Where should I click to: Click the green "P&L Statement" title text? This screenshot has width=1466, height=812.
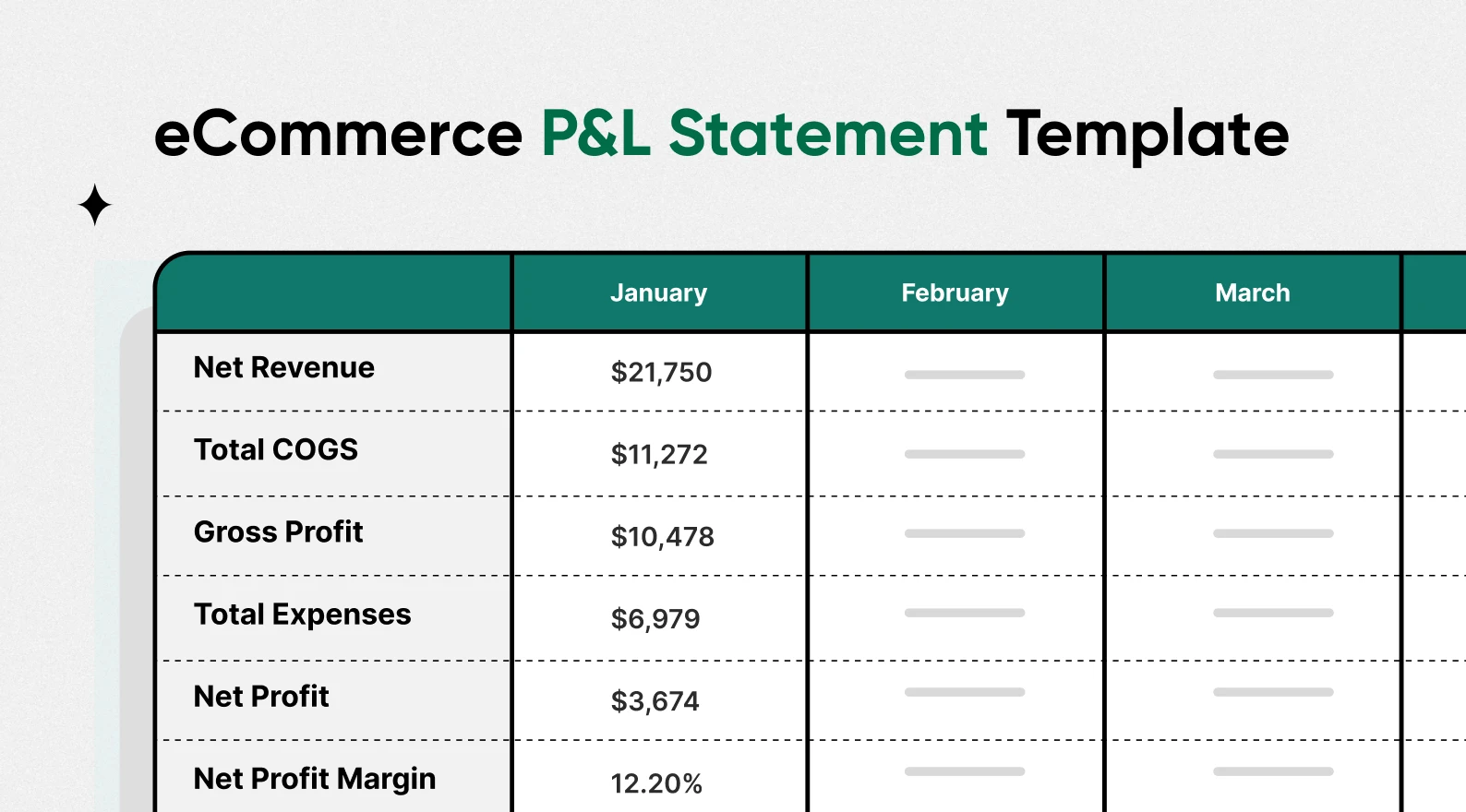763,134
